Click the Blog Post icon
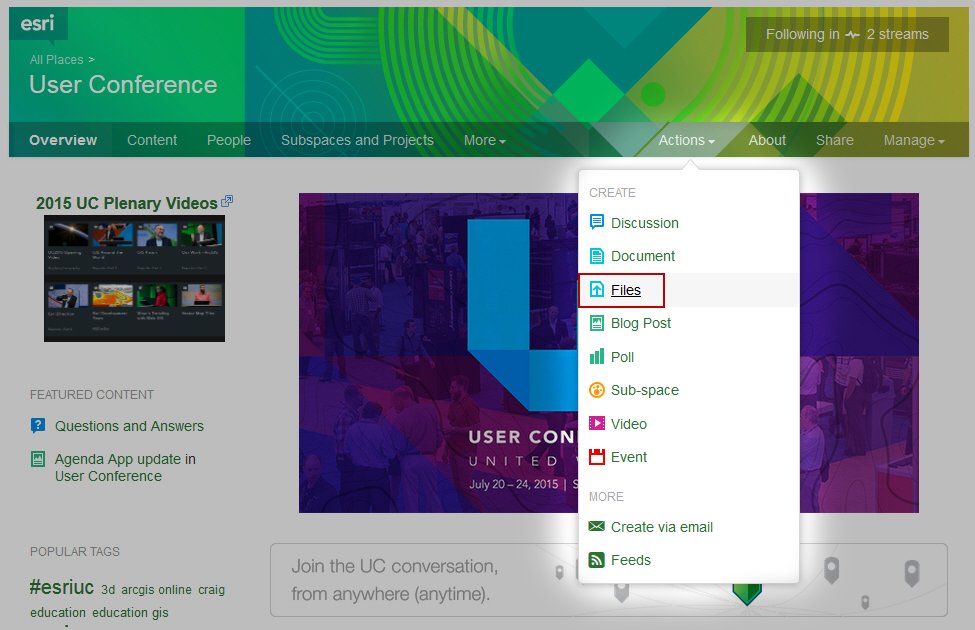 tap(596, 323)
